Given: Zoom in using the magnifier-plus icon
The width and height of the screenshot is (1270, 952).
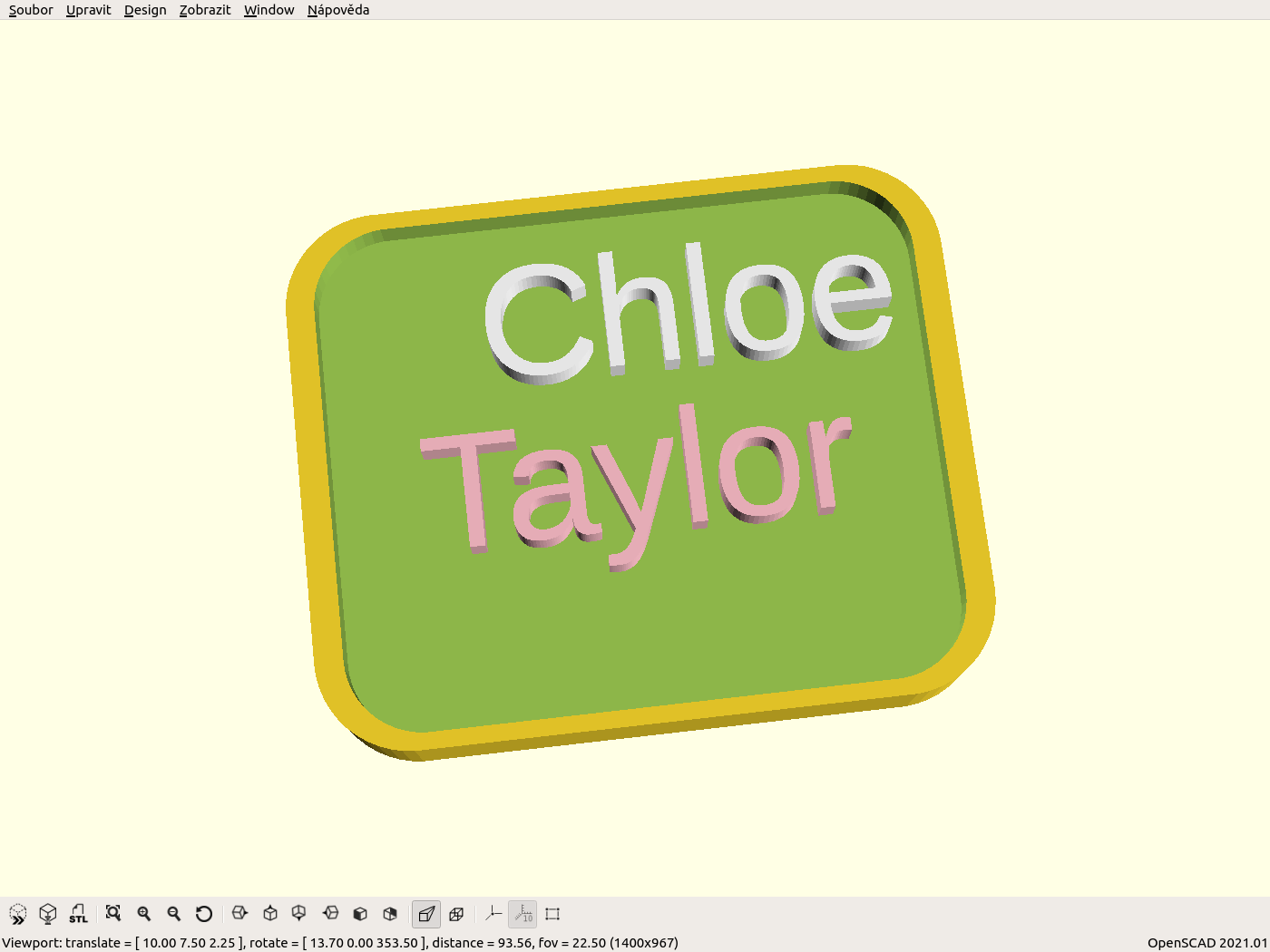Looking at the screenshot, I should pyautogui.click(x=144, y=914).
